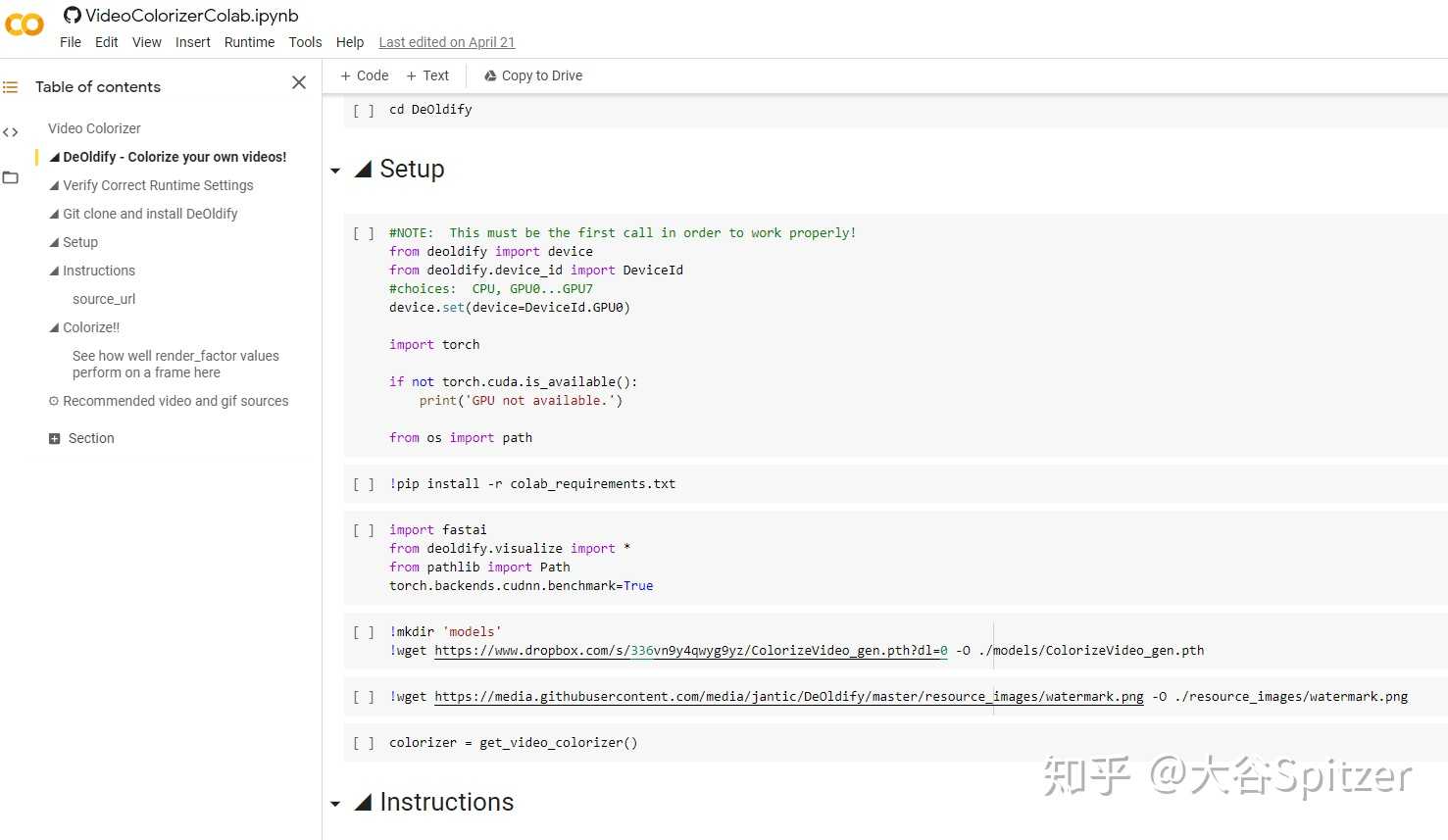Screen dimensions: 1448x840
Task: Close the Table of contents panel
Action: pos(299,83)
